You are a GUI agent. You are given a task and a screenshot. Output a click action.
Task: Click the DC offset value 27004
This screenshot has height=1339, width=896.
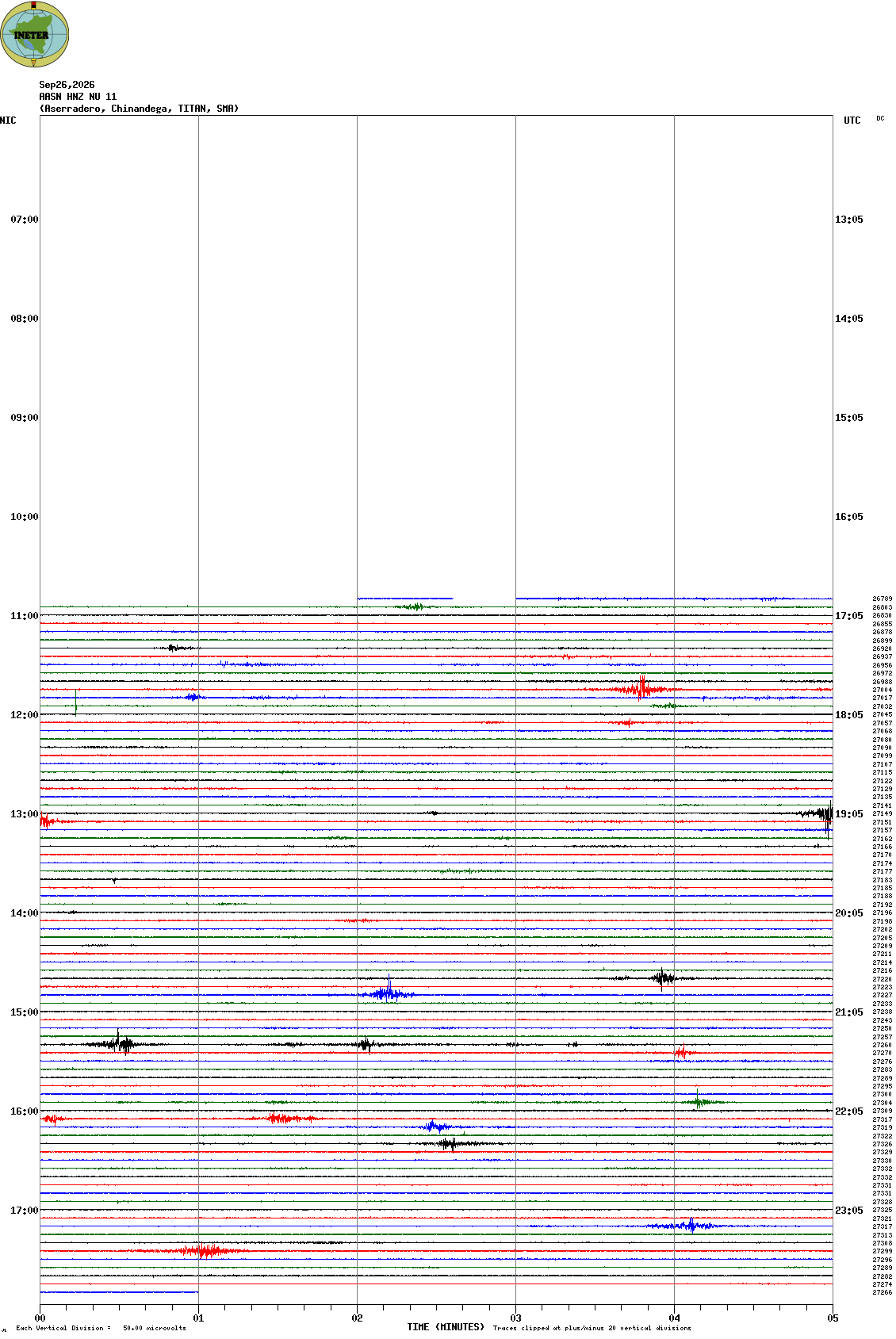pyautogui.click(x=883, y=690)
